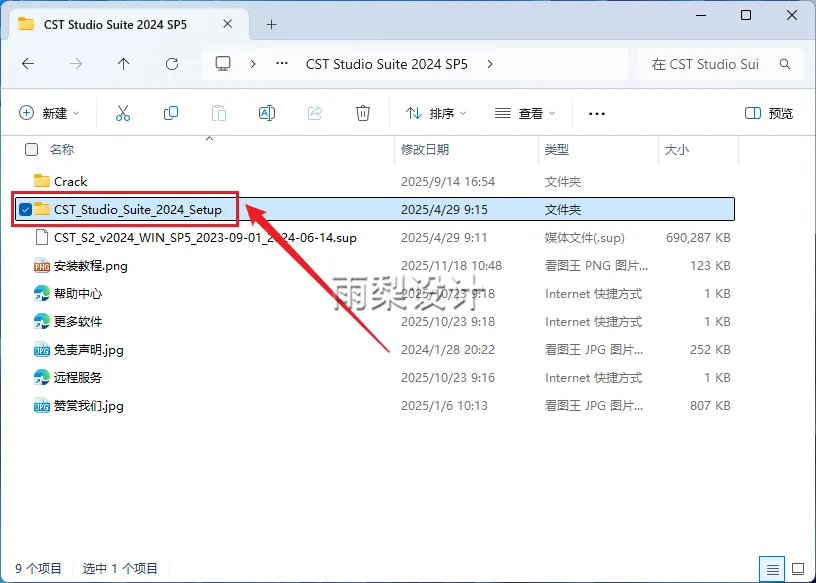Sort by 类型 column header
Viewport: 816px width, 583px height.
(557, 150)
